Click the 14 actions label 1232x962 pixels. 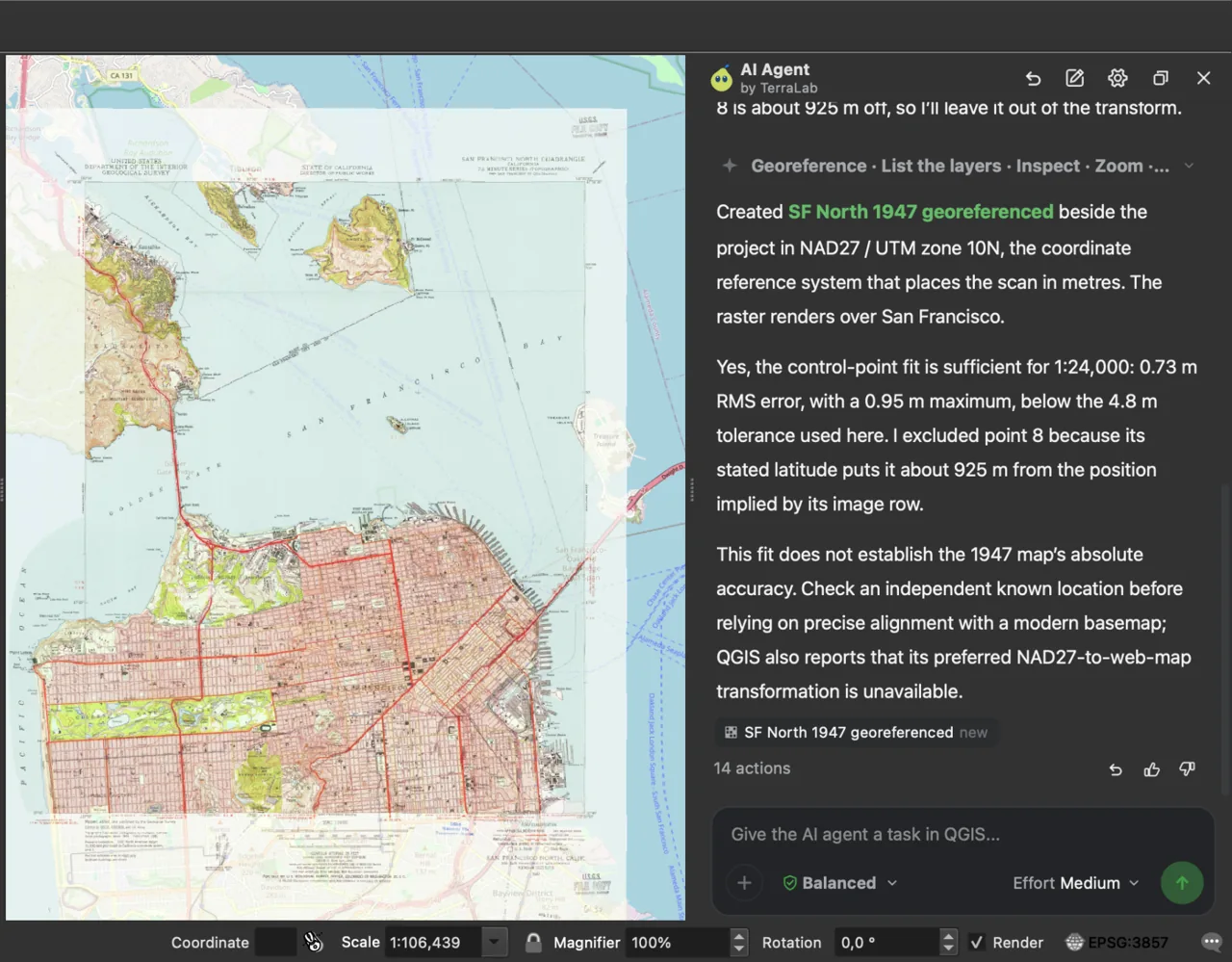point(752,768)
